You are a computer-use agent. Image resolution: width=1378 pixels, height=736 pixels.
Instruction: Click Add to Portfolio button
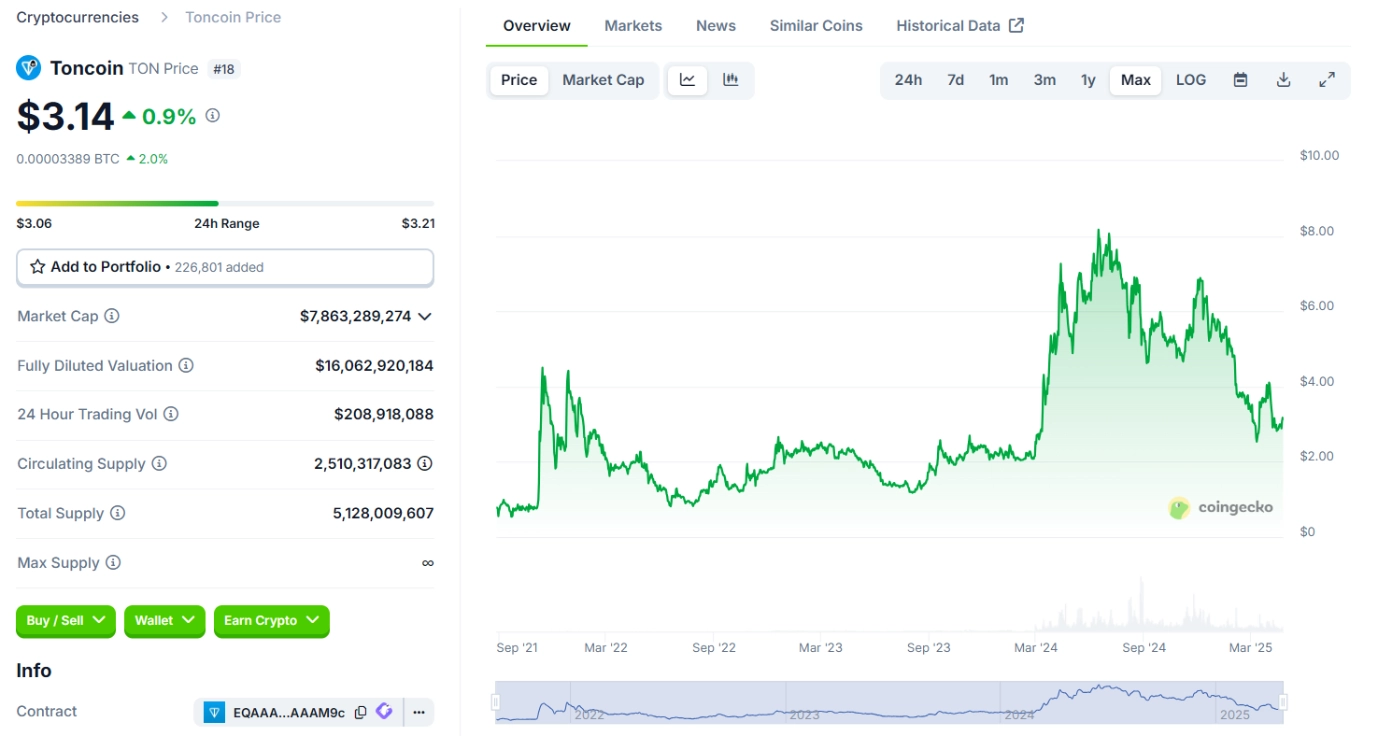tap(225, 267)
